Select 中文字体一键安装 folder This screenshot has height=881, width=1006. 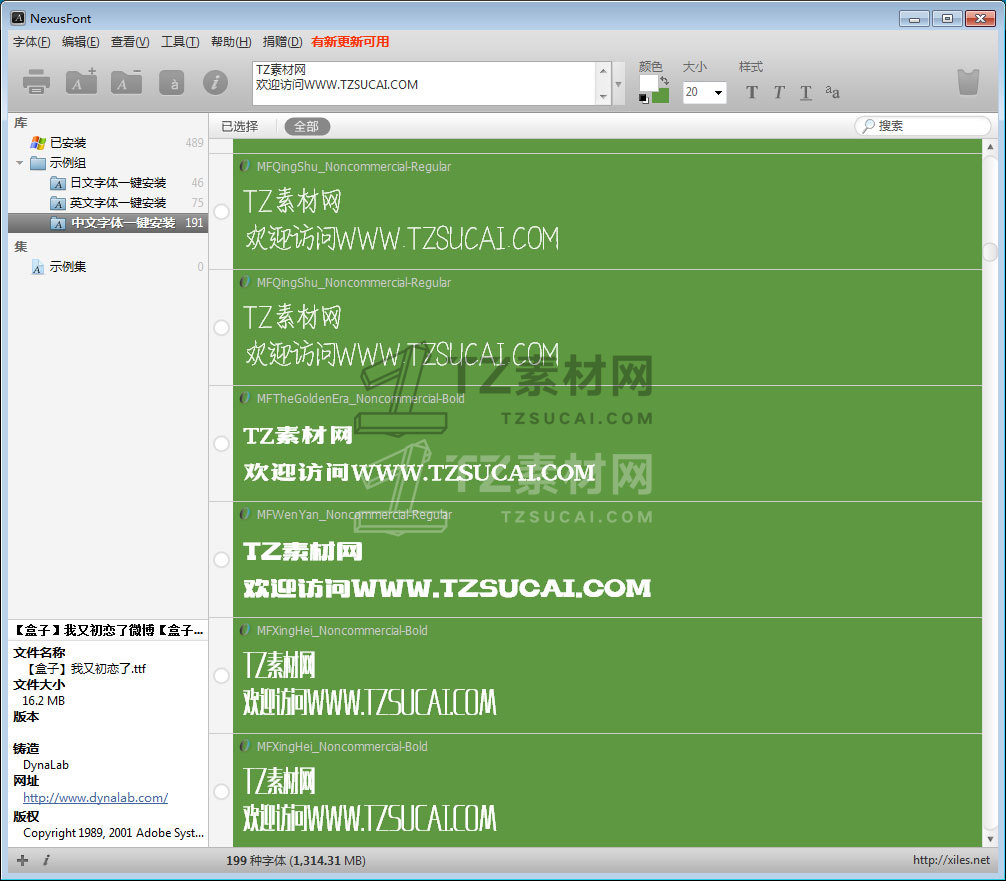(x=108, y=223)
